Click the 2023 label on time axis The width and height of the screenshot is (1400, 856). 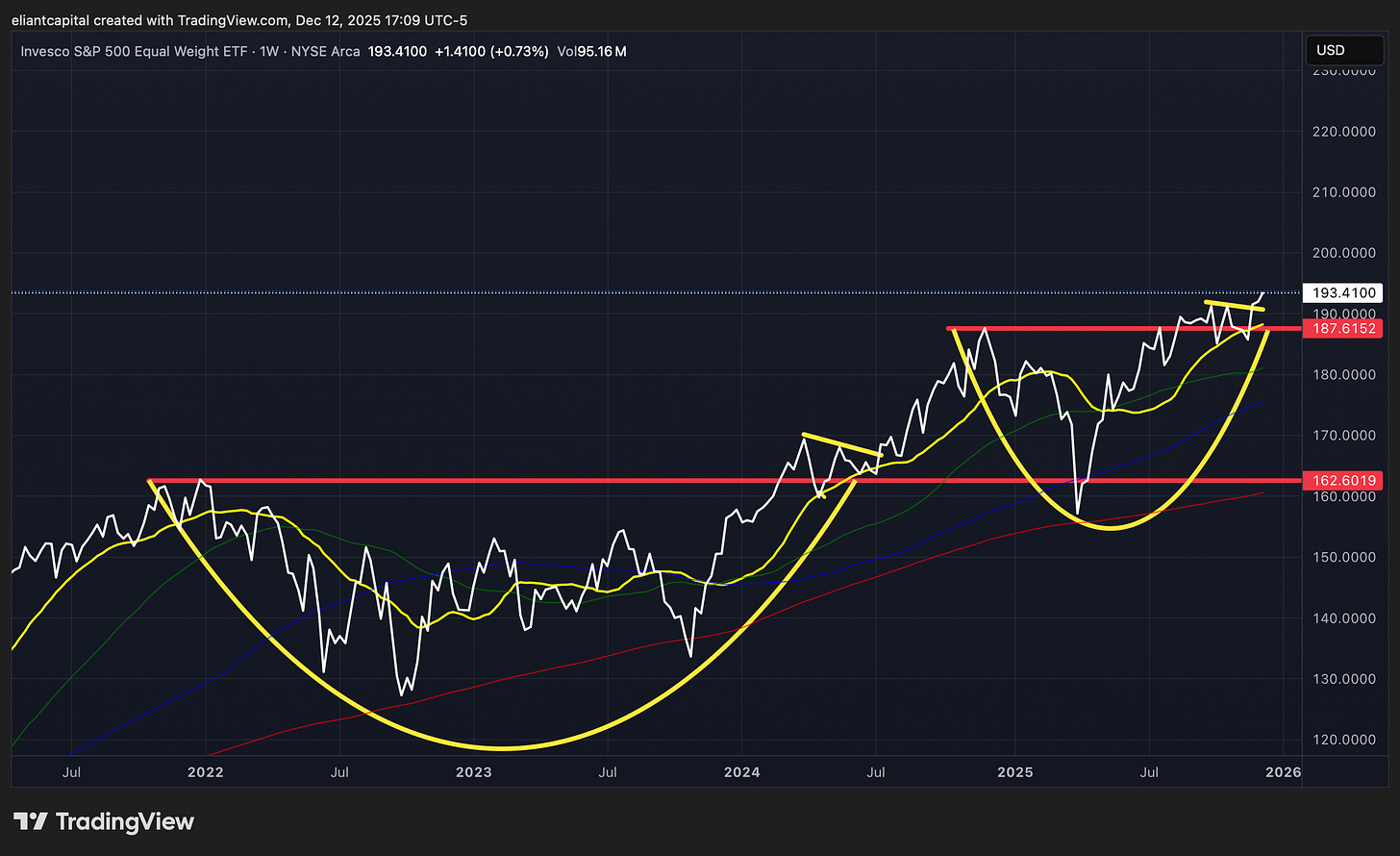(474, 771)
